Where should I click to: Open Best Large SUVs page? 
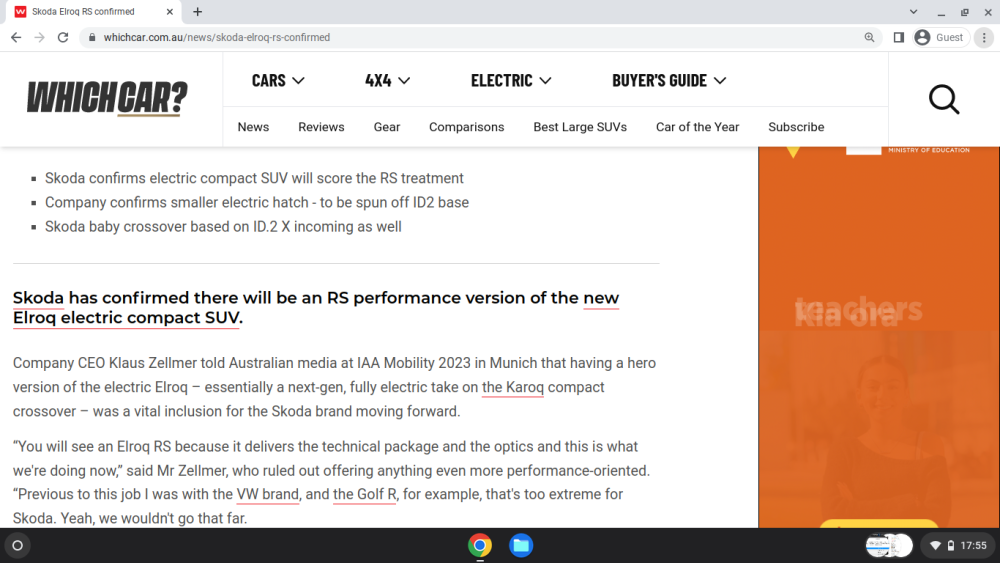pyautogui.click(x=580, y=127)
